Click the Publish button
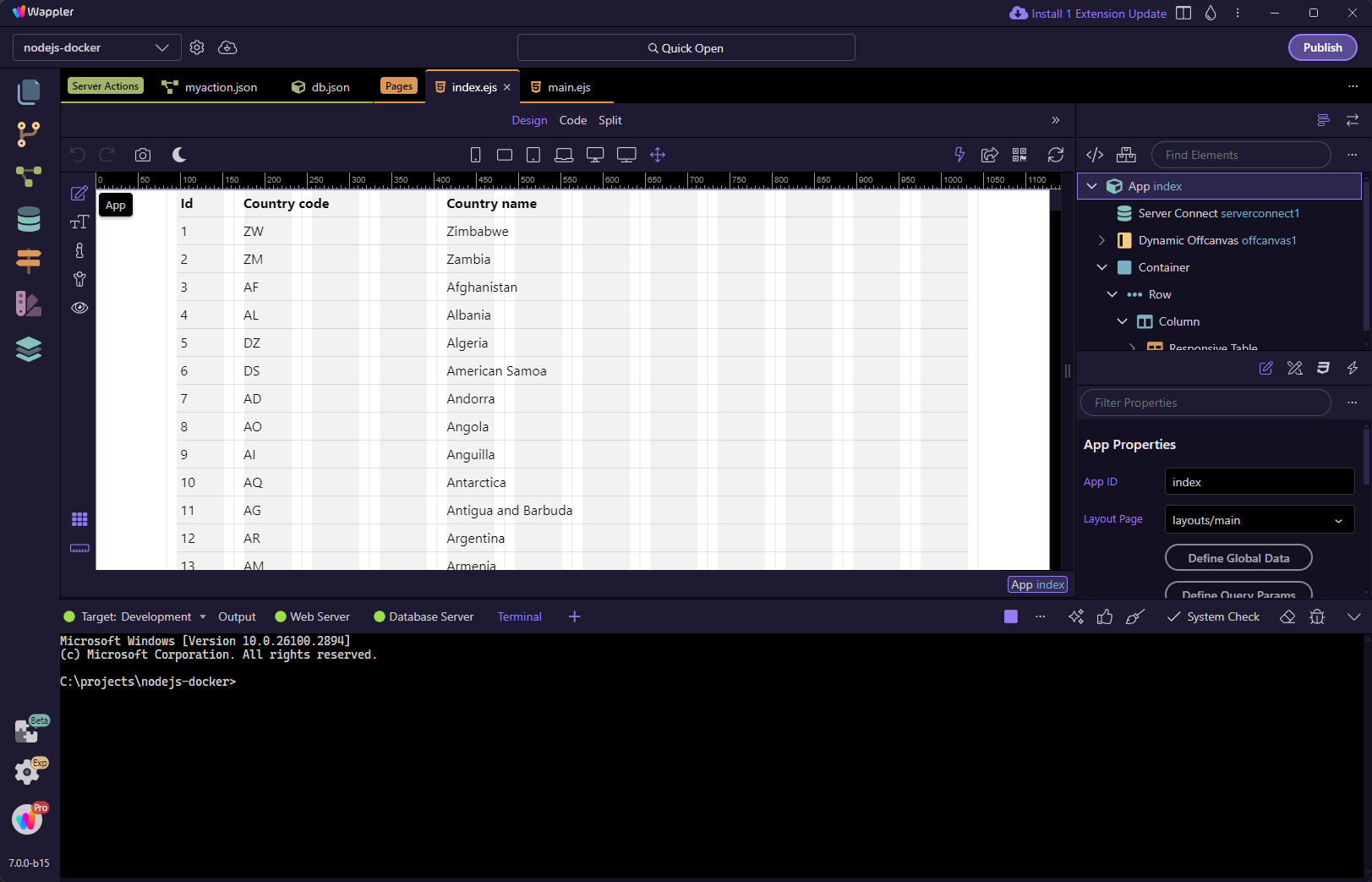Viewport: 1372px width, 882px height. (x=1322, y=47)
